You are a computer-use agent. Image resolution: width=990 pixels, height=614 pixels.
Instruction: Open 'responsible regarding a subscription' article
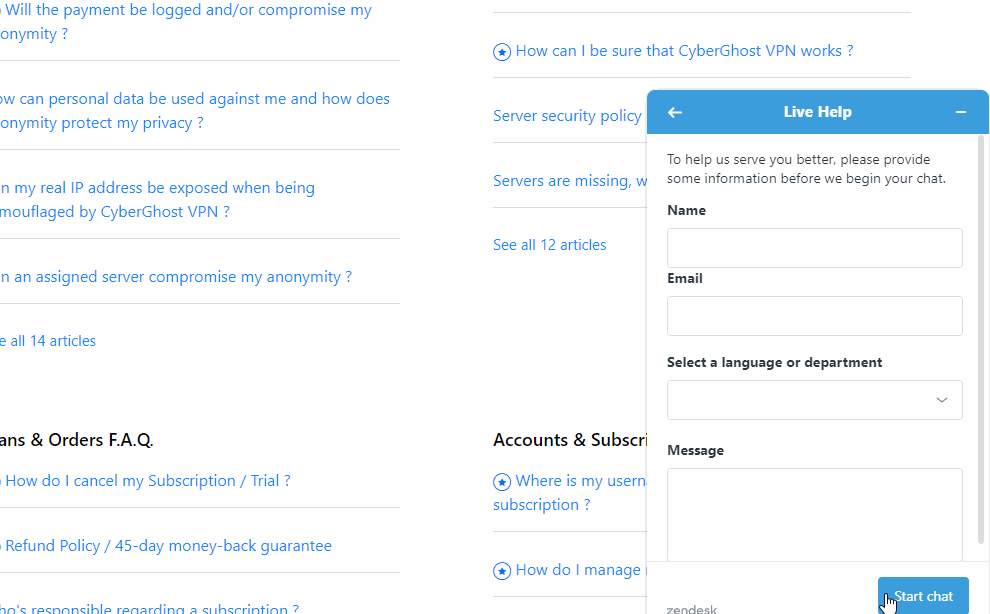[x=149, y=608]
